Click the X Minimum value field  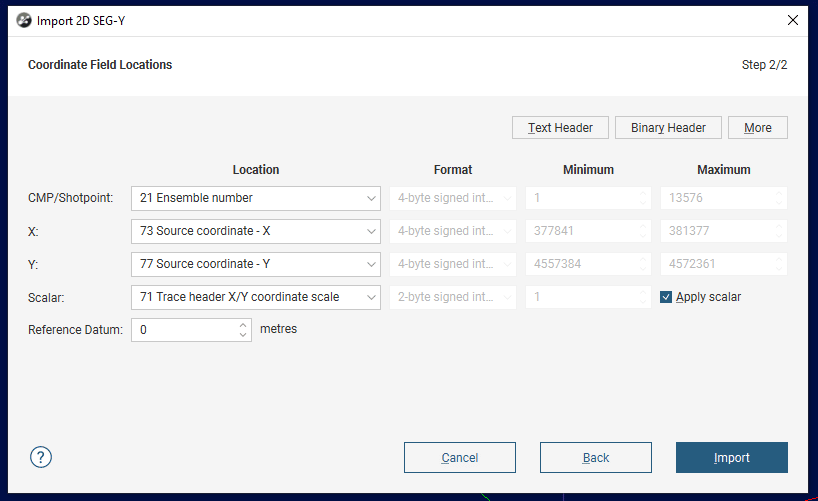pyautogui.click(x=588, y=231)
